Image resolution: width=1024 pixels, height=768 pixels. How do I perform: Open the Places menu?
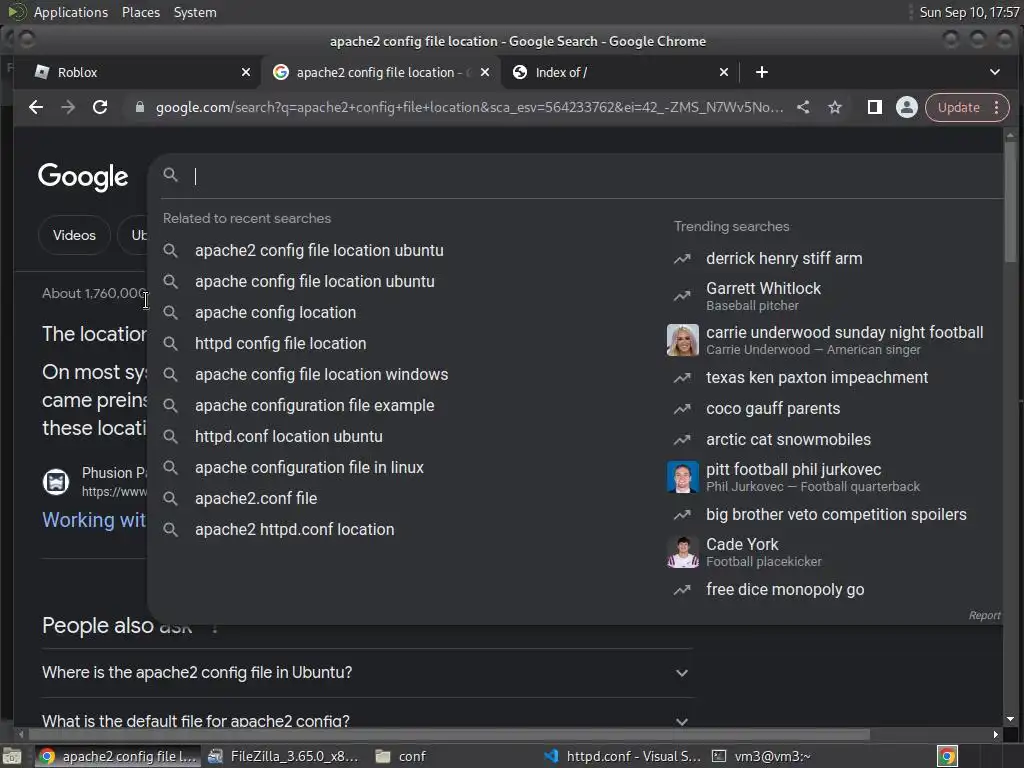[x=140, y=12]
